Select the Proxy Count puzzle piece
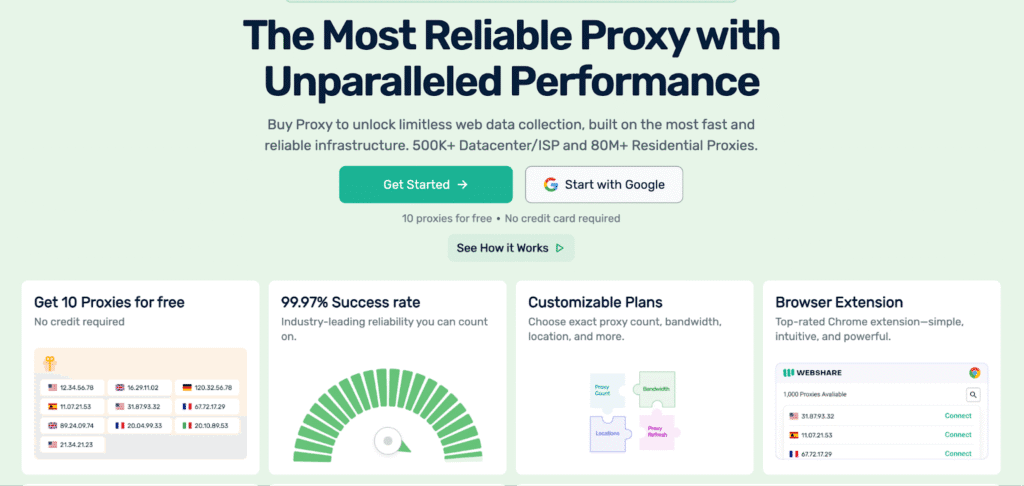 tap(607, 391)
